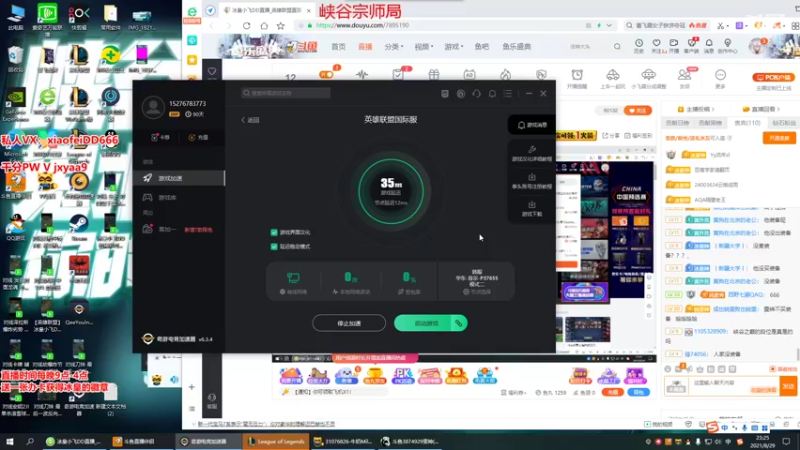Image resolution: width=800 pixels, height=450 pixels.
Task: Click the browser refresh button
Action: (246, 26)
